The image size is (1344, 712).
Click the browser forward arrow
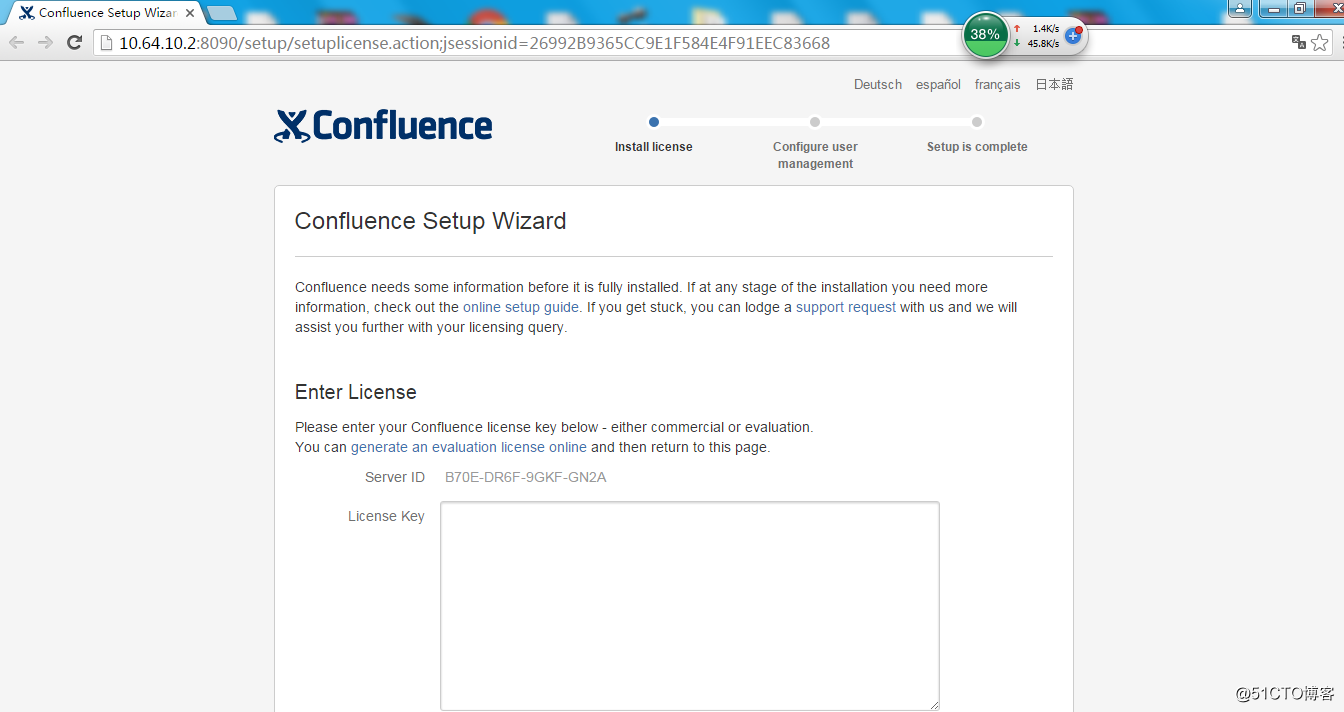point(45,42)
